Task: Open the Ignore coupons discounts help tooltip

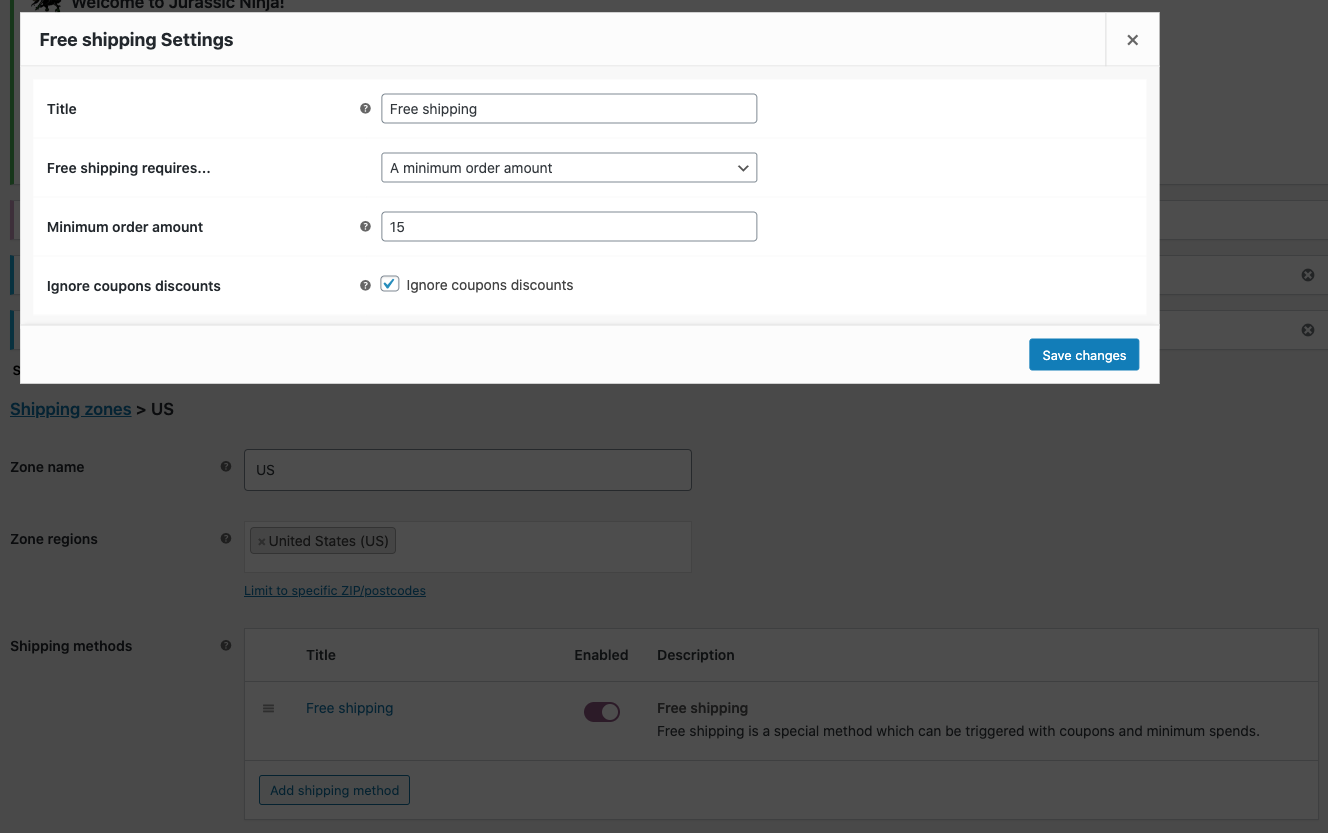Action: tap(365, 284)
